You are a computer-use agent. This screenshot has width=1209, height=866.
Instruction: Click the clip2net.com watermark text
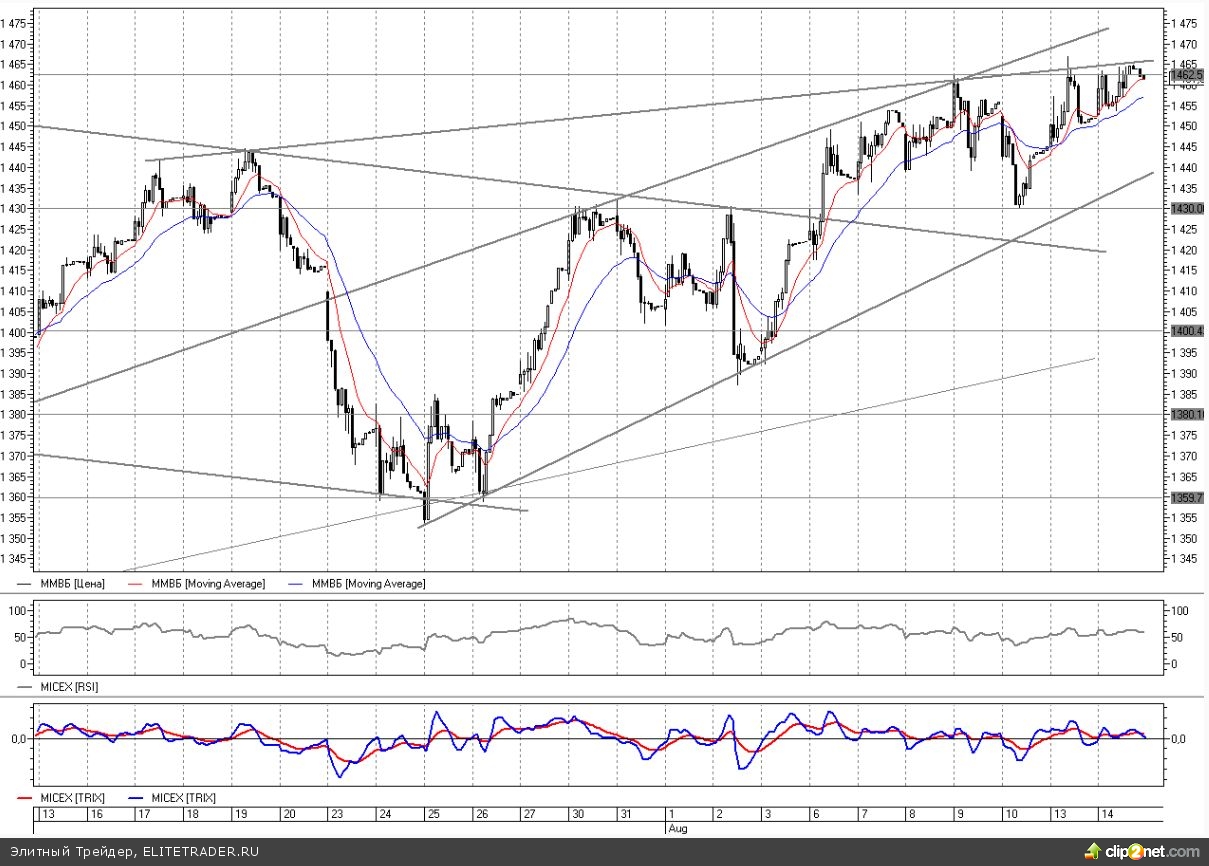[x=1150, y=852]
